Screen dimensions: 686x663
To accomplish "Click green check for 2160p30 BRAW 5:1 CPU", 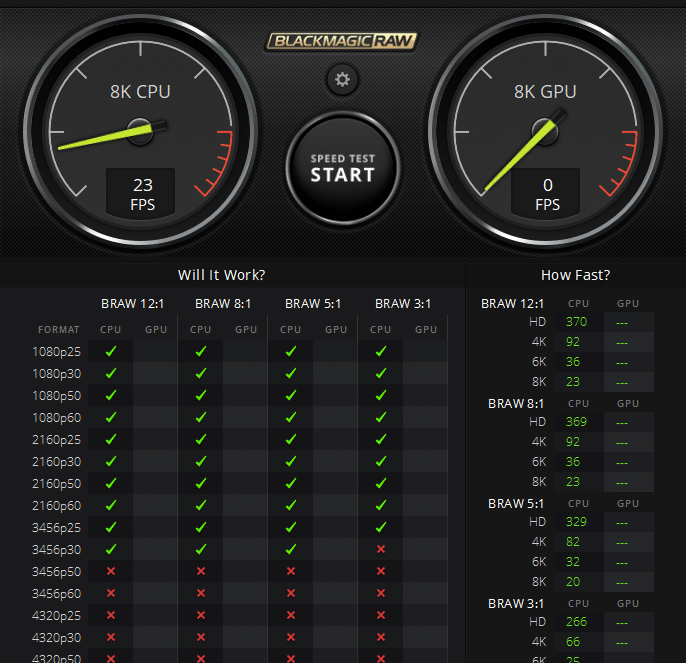I will (x=291, y=461).
